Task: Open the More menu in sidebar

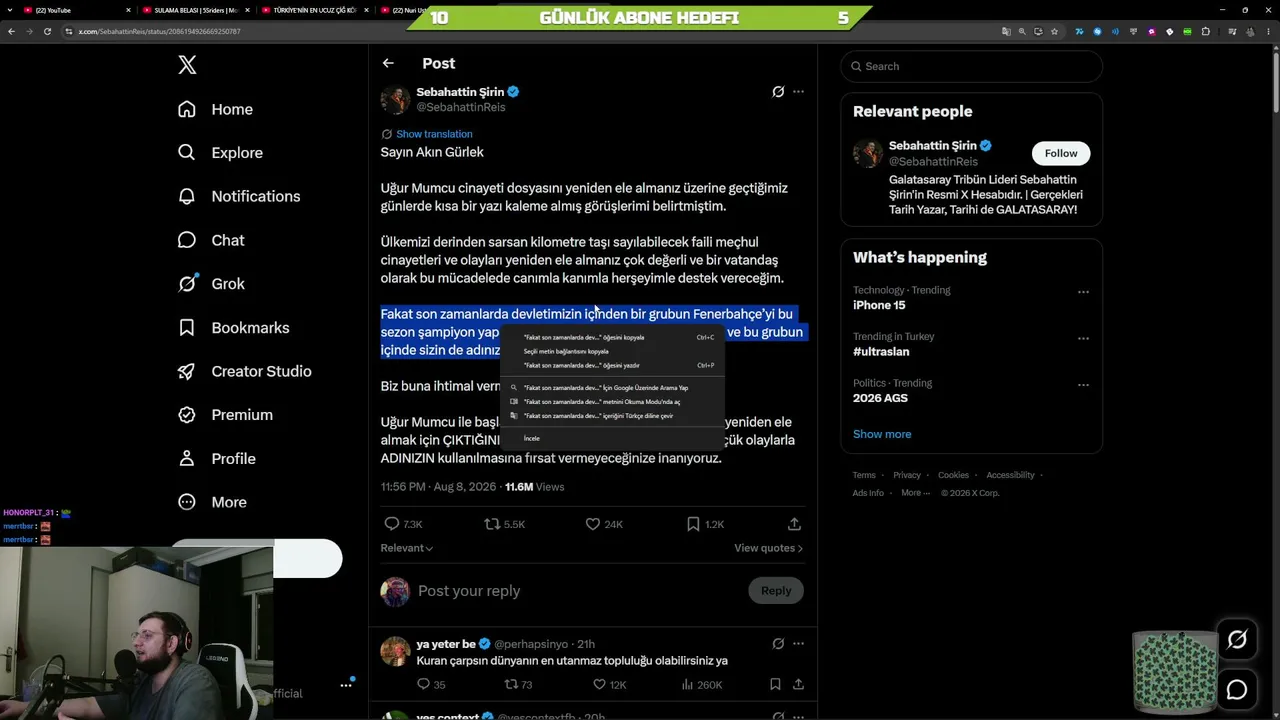Action: (212, 502)
